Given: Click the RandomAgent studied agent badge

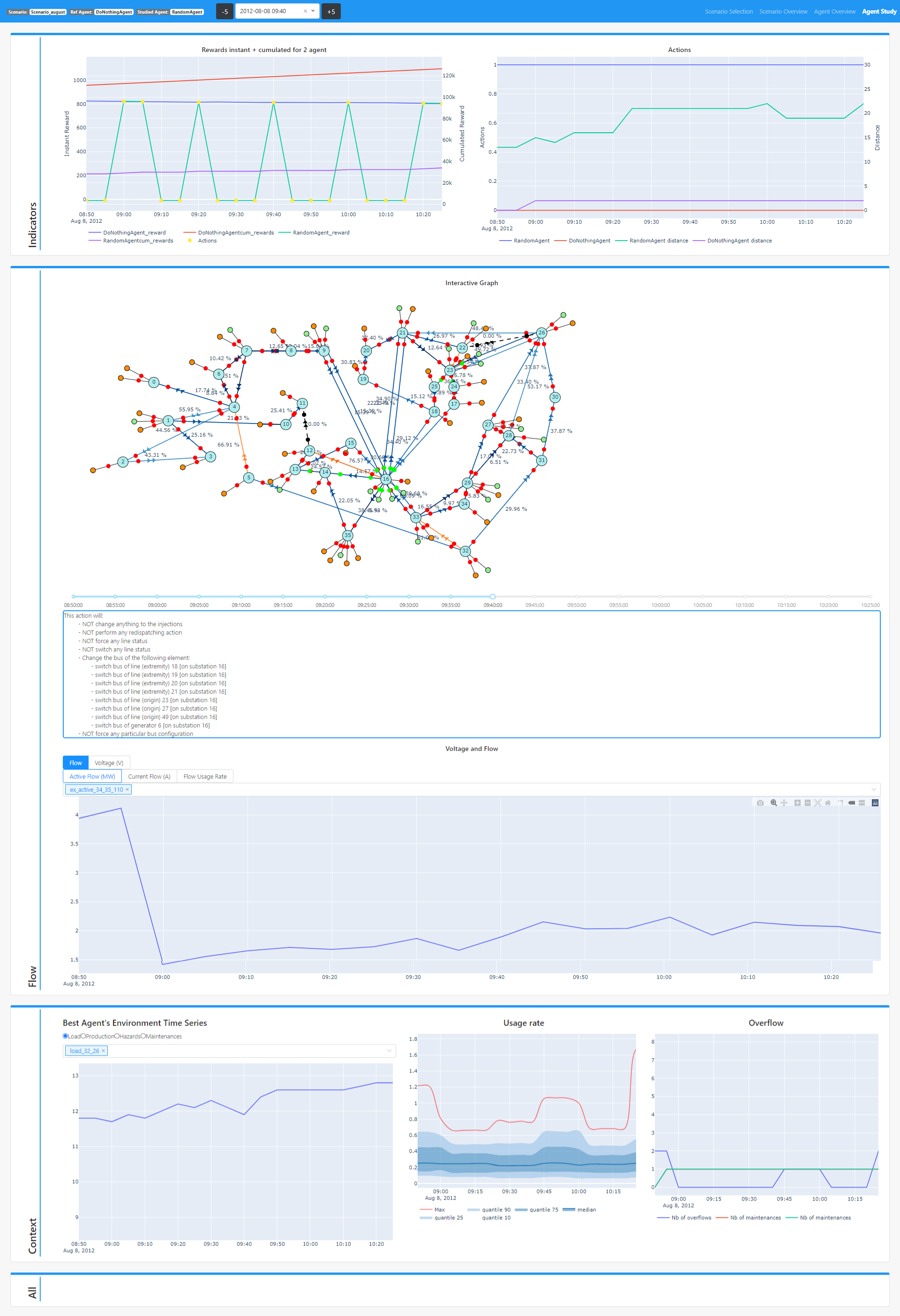Looking at the screenshot, I should 187,12.
